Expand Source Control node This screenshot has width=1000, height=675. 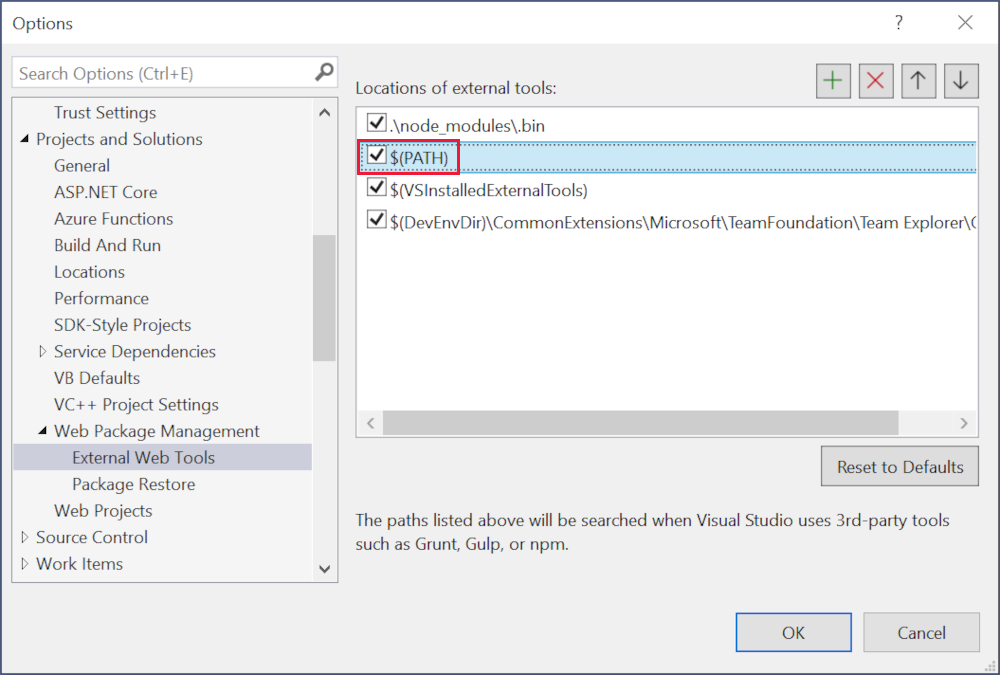click(25, 537)
